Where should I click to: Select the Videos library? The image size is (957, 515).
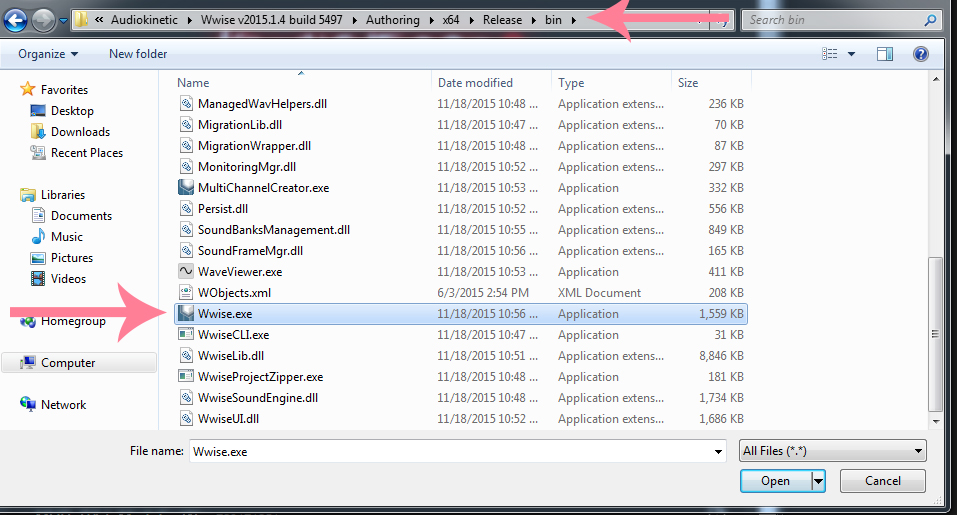point(68,278)
